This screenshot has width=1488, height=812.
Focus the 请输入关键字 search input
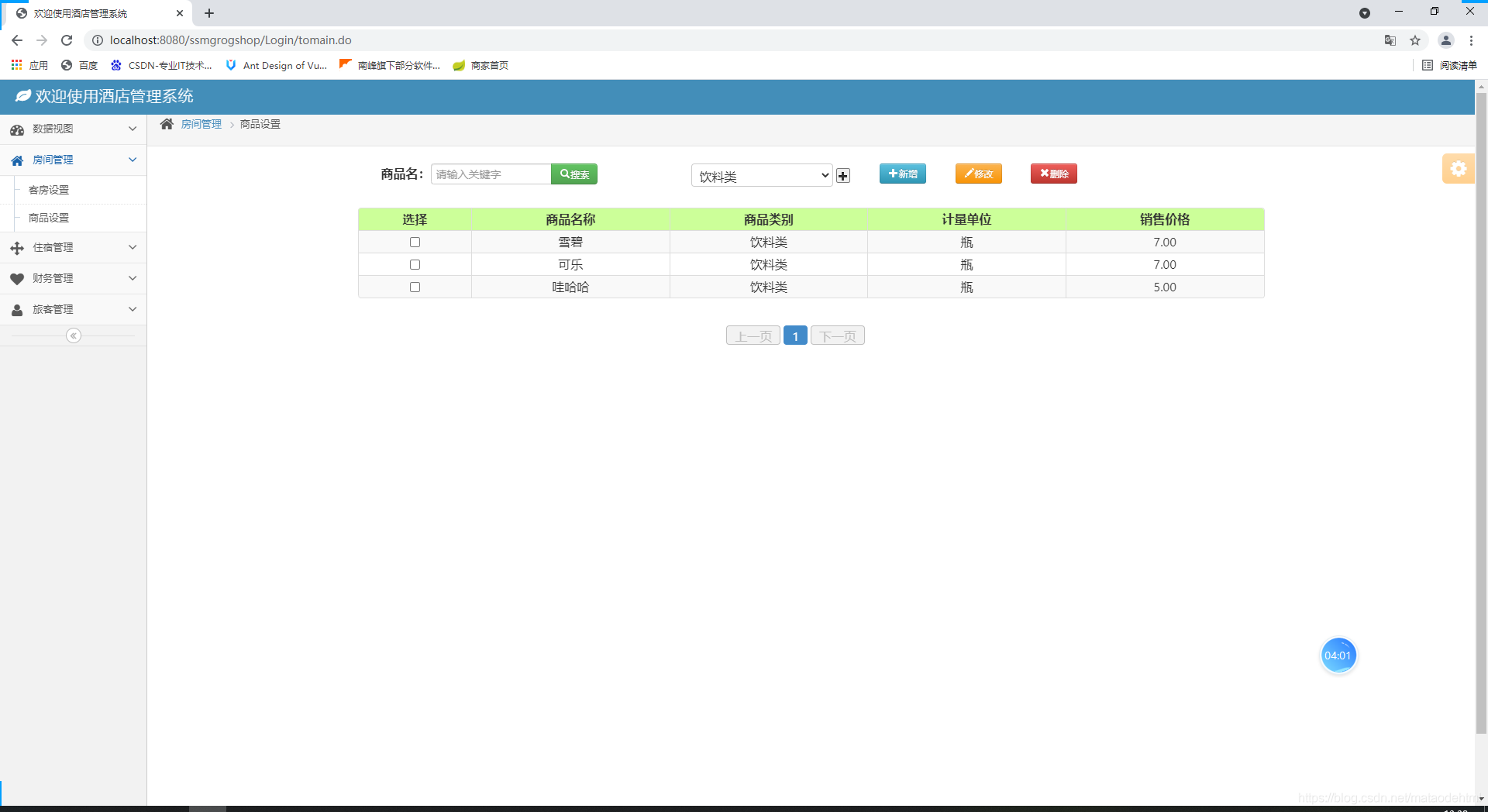click(x=491, y=174)
